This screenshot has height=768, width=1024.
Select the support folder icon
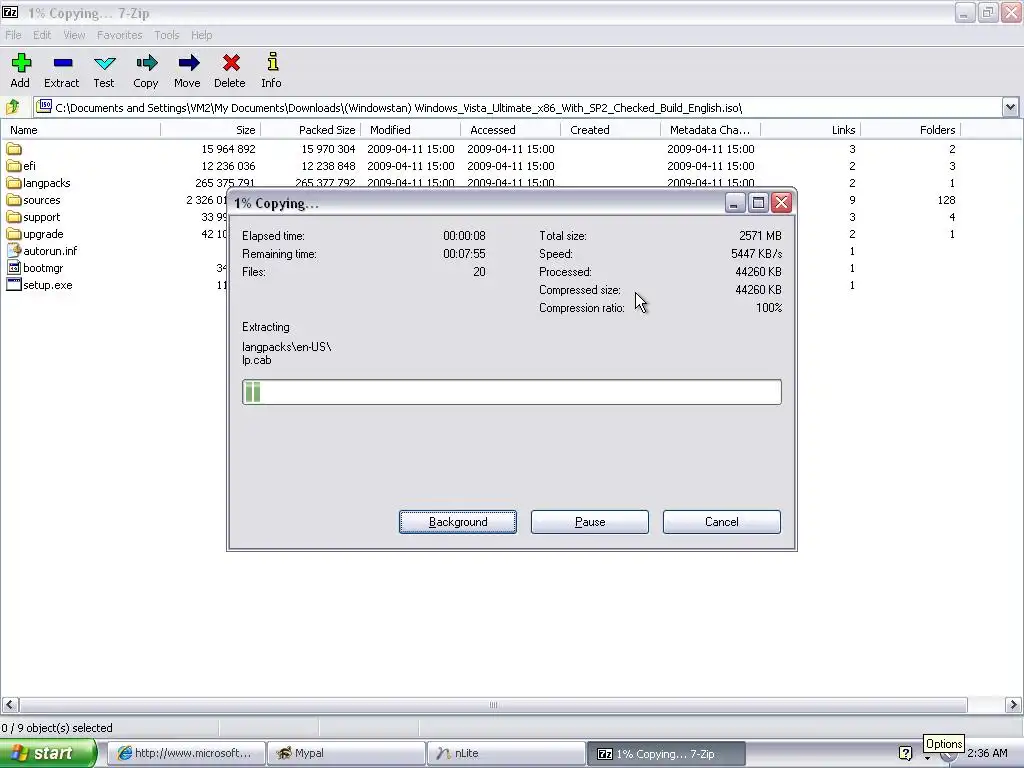[x=14, y=217]
